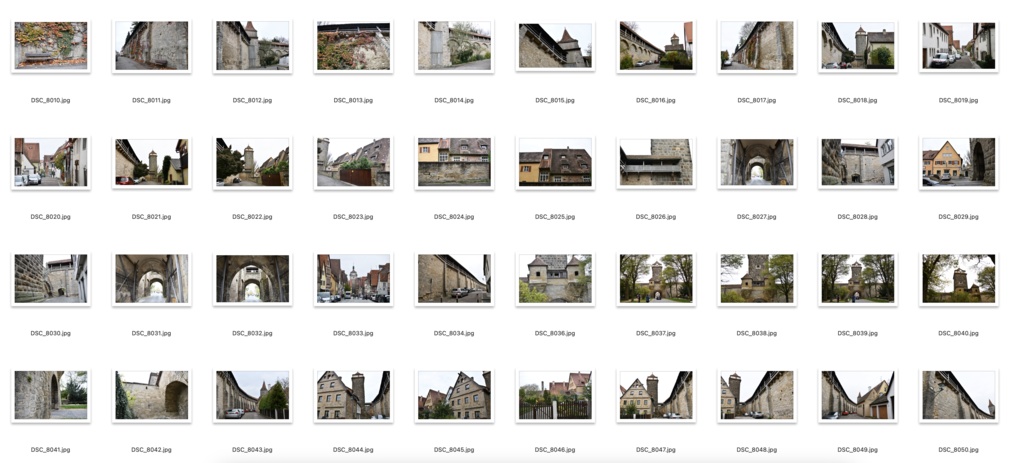
Task: Select the DSC_8010.jpg thumbnail
Action: [51, 46]
